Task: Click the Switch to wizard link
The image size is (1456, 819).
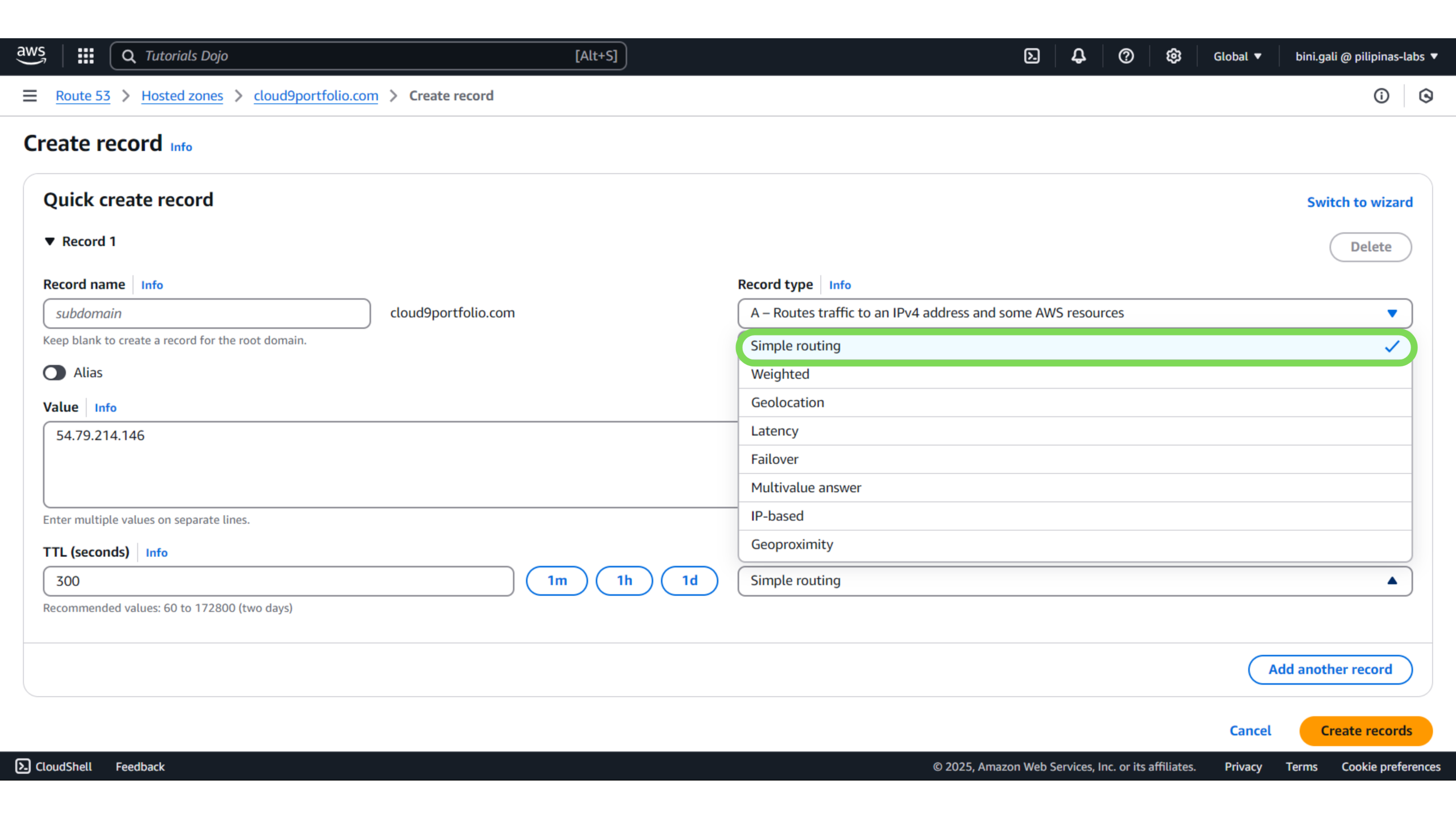Action: (1359, 202)
